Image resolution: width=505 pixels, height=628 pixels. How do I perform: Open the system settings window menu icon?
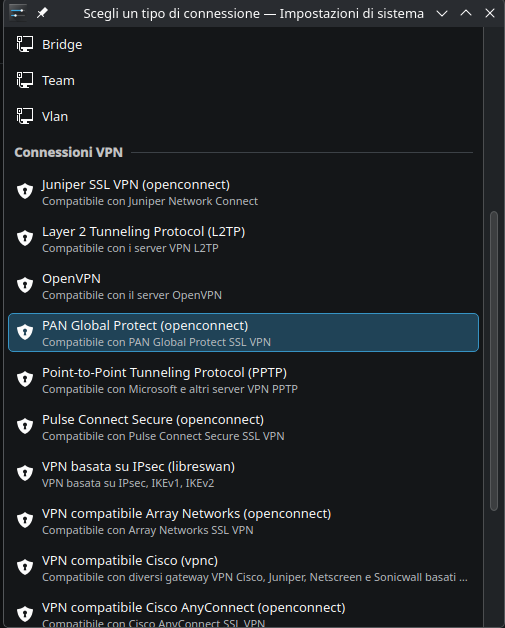point(18,13)
